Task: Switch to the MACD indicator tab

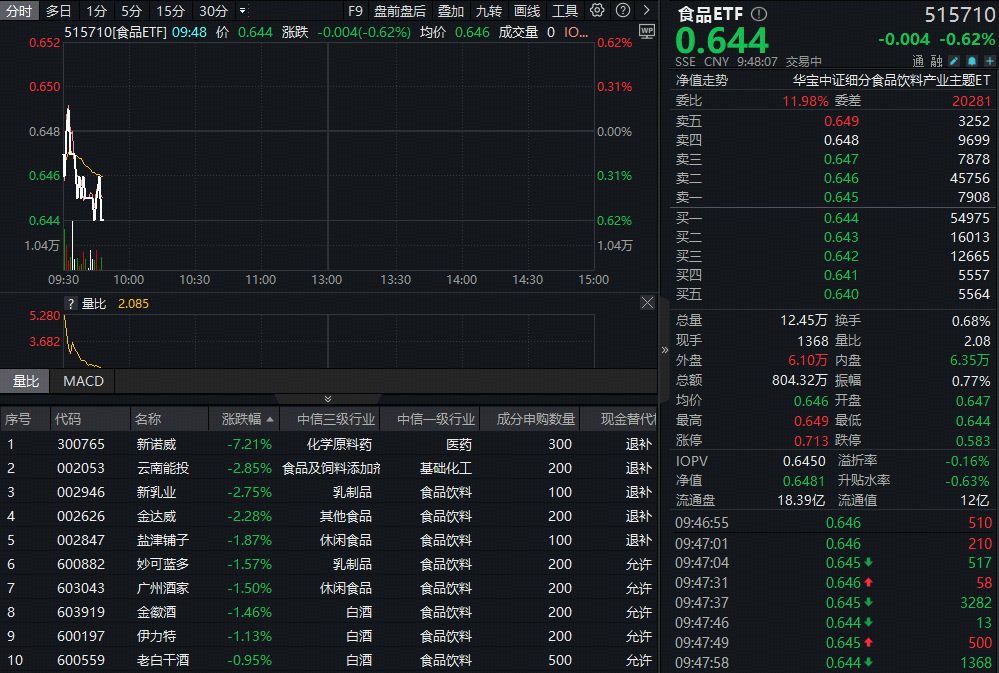Action: 83,381
